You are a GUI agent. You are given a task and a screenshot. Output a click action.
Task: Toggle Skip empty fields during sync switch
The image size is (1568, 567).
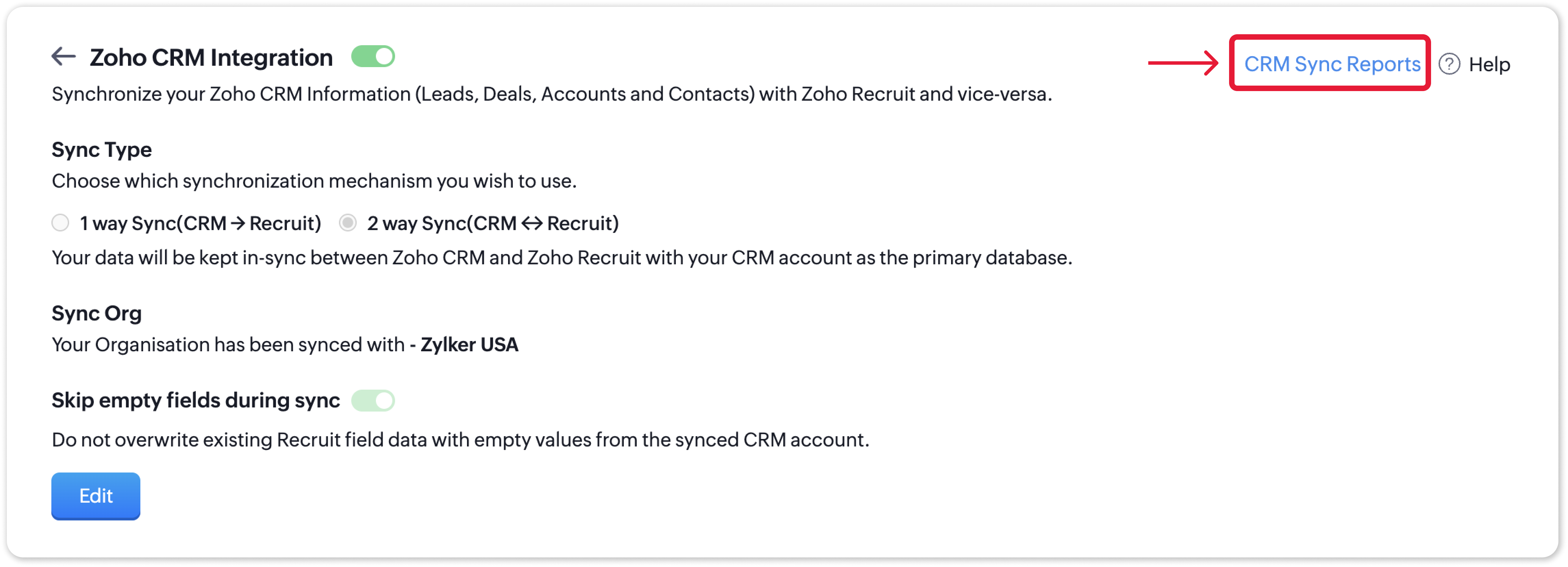pyautogui.click(x=373, y=401)
